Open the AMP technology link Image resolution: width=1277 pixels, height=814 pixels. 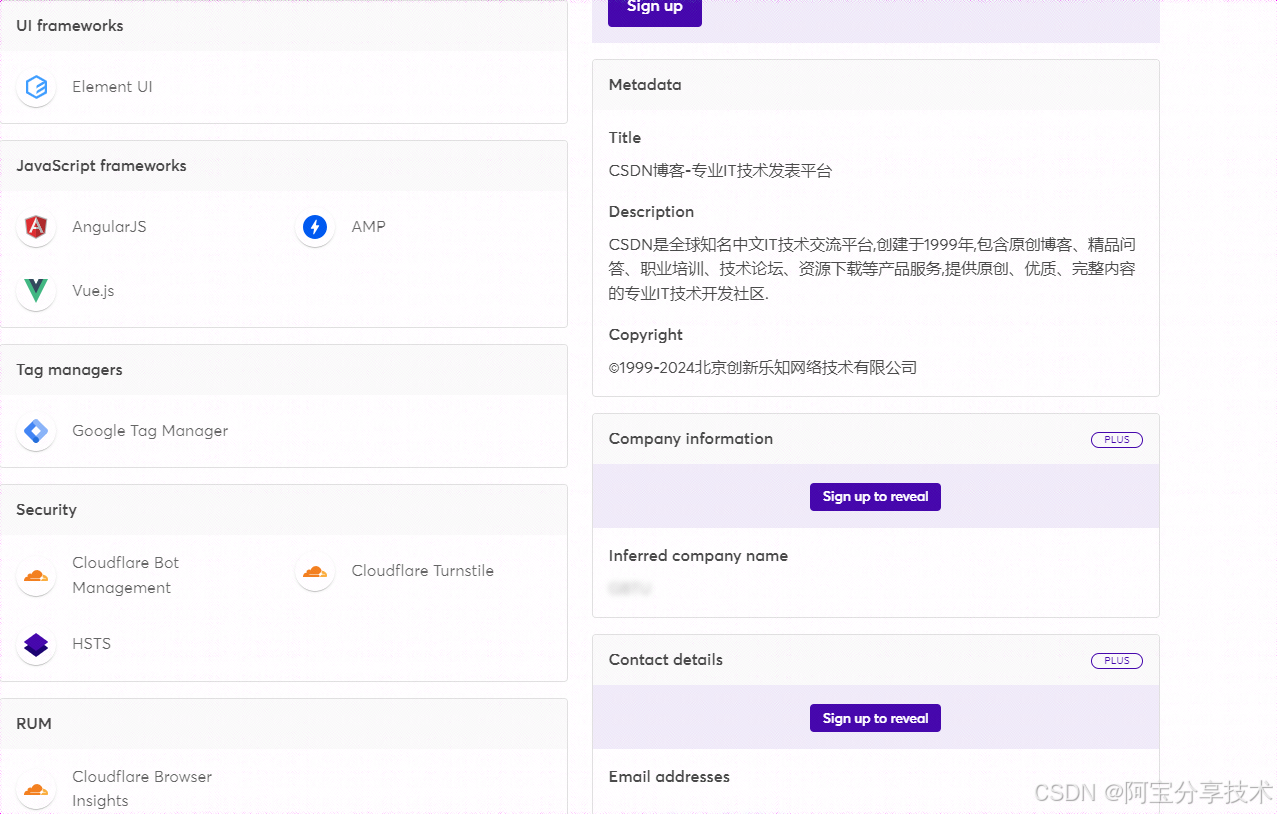click(x=368, y=227)
